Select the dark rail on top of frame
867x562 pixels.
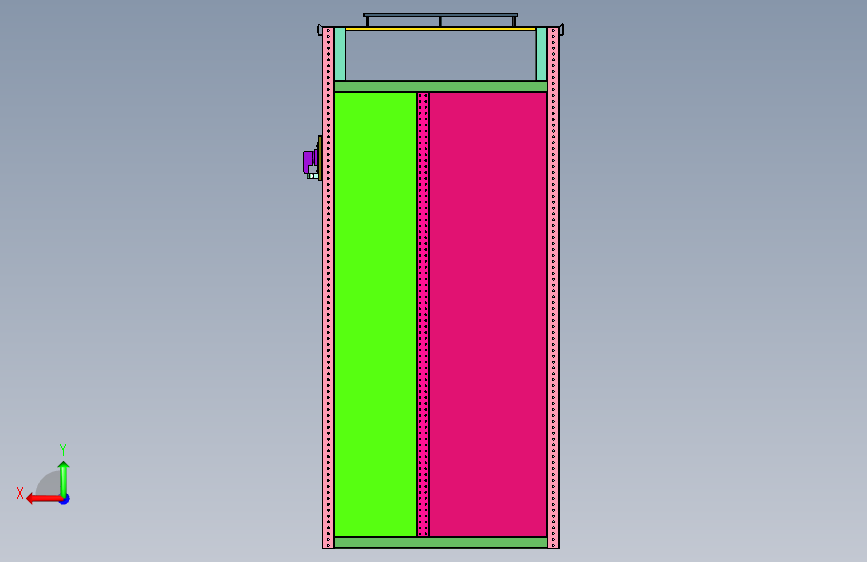441,15
